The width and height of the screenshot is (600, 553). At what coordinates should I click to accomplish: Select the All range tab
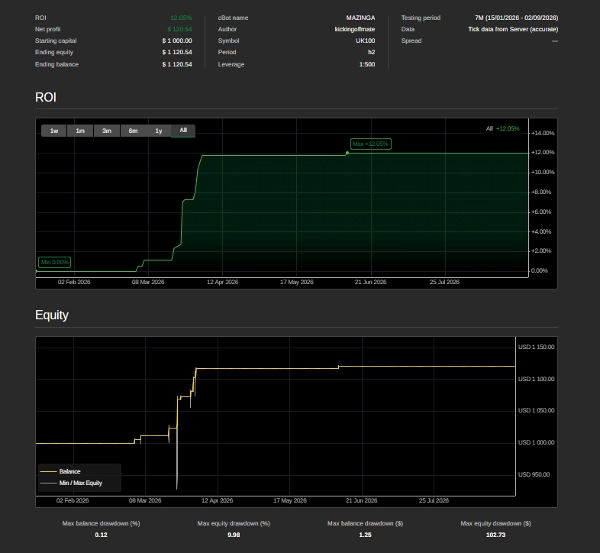pyautogui.click(x=183, y=131)
